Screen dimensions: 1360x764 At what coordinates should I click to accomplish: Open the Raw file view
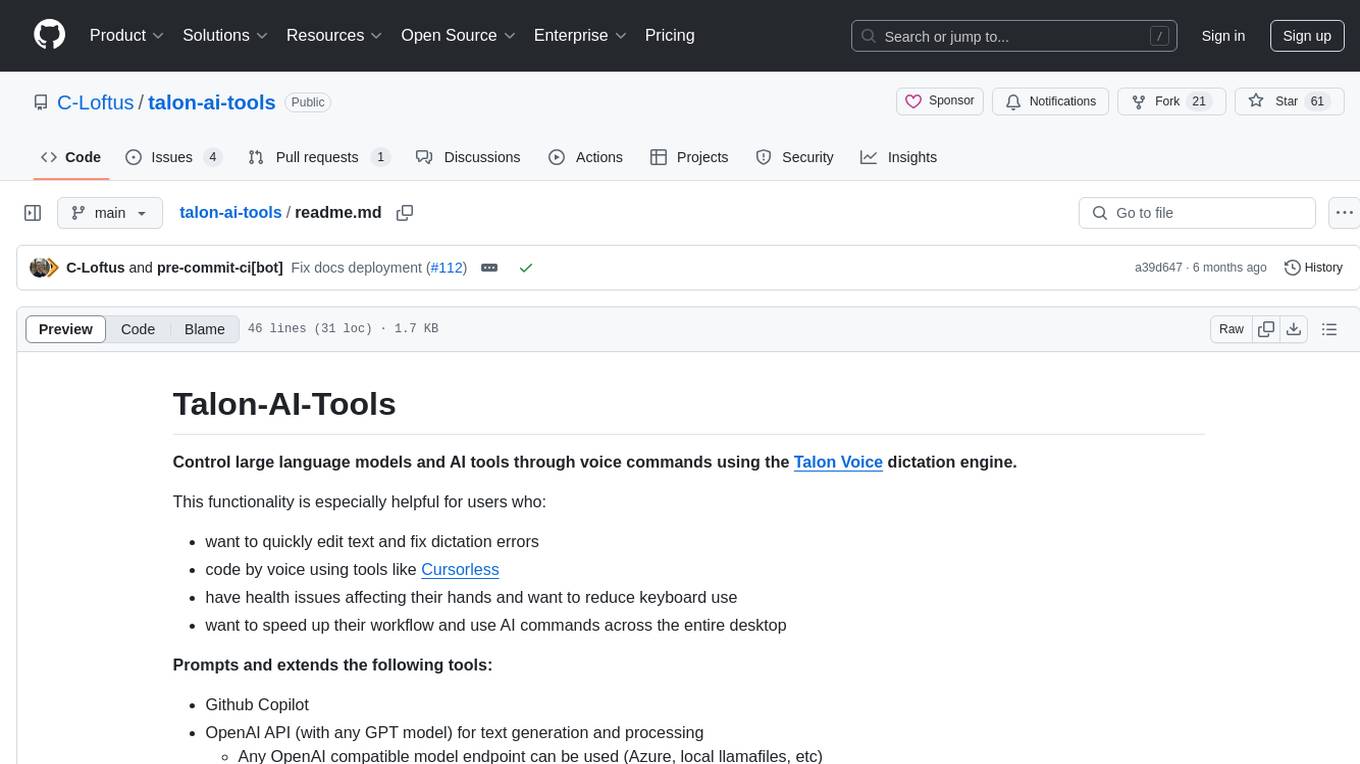click(1231, 329)
